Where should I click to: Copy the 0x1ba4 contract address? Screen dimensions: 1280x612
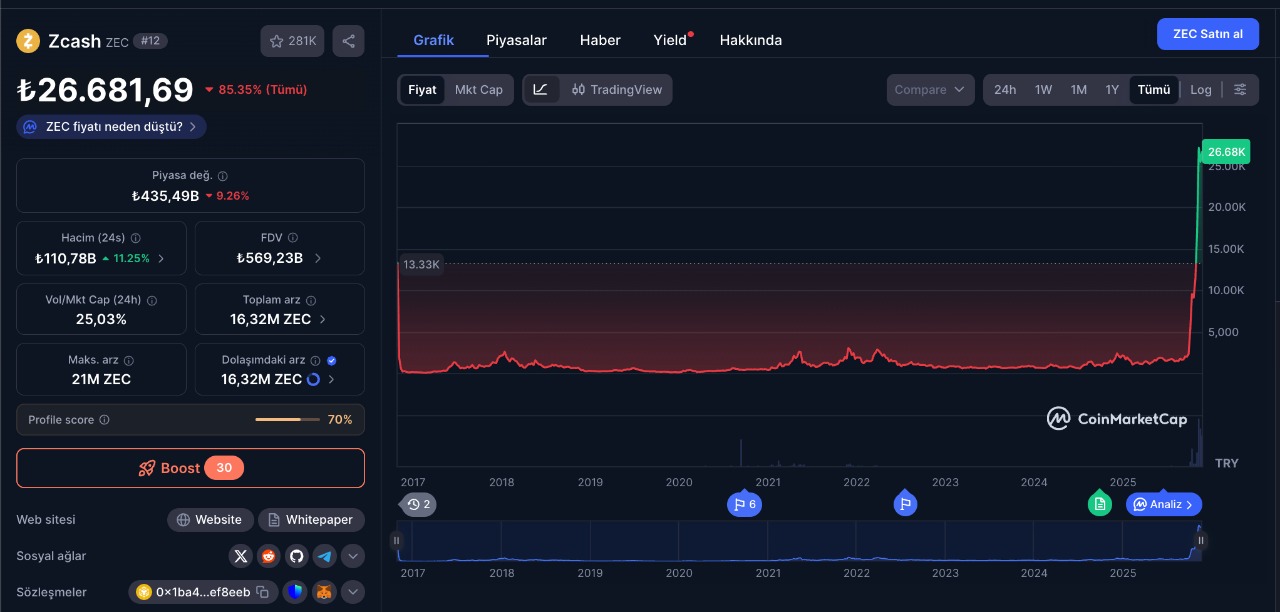pyautogui.click(x=262, y=592)
